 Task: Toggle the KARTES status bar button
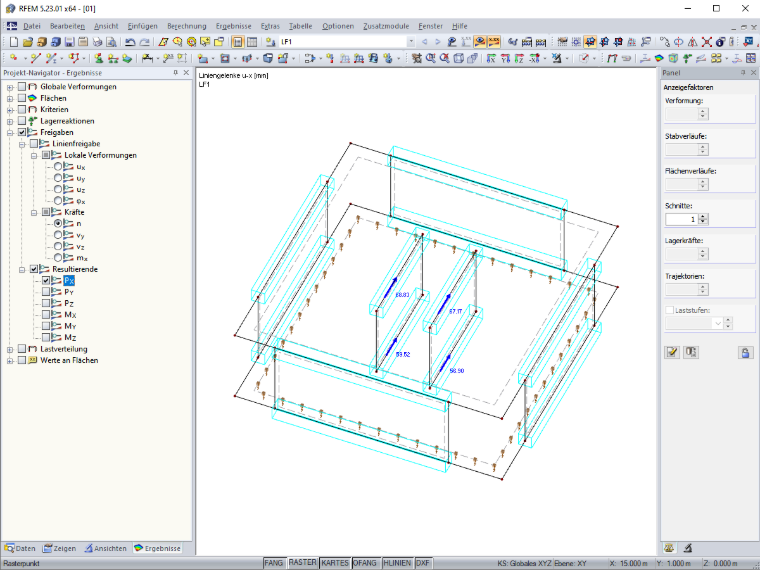click(335, 563)
